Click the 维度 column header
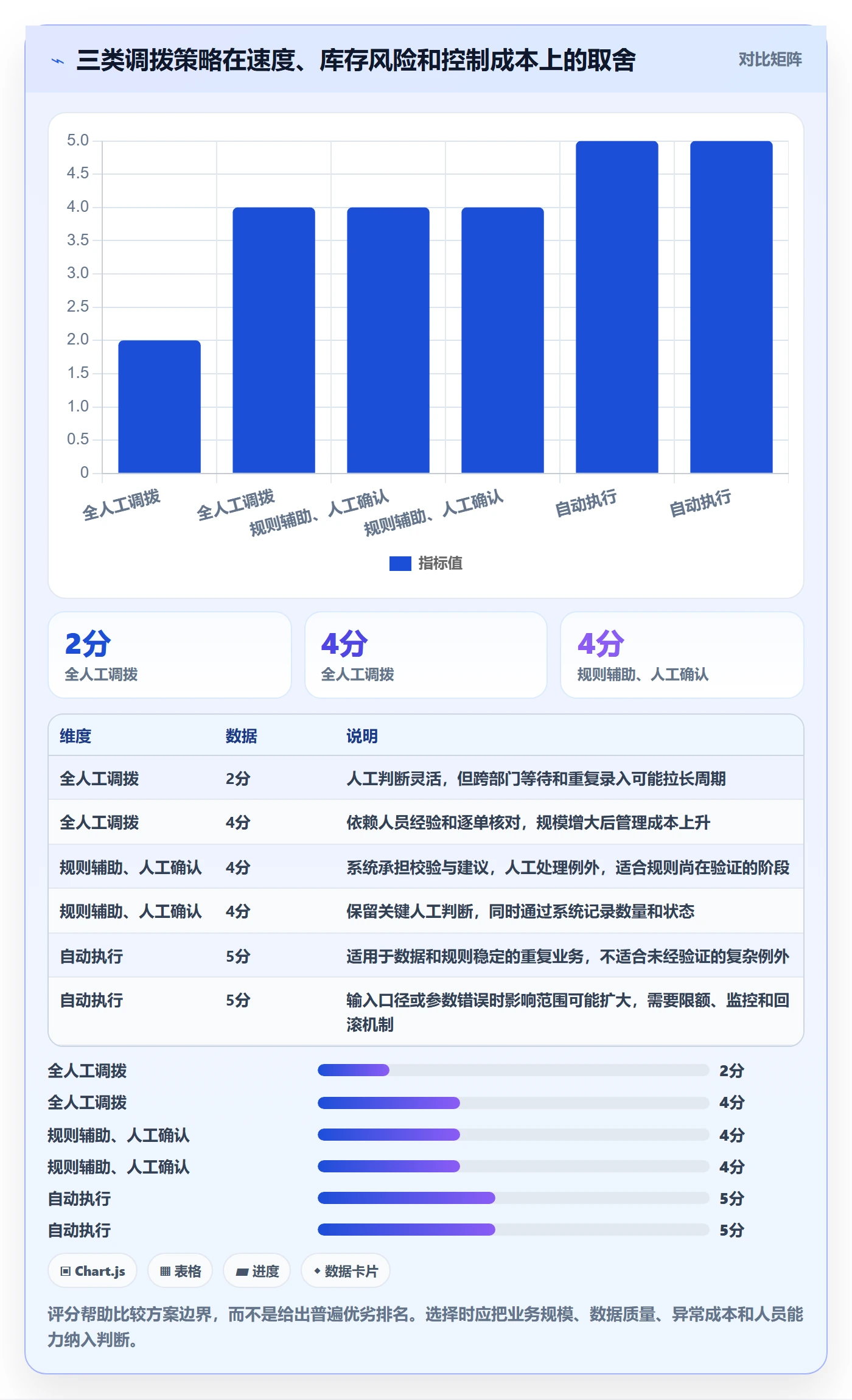 [x=75, y=737]
